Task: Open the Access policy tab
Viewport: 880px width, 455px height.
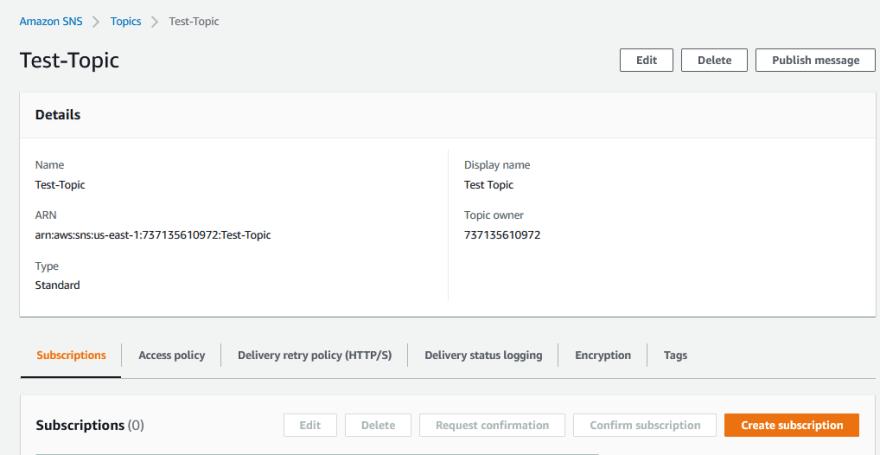Action: coord(172,355)
